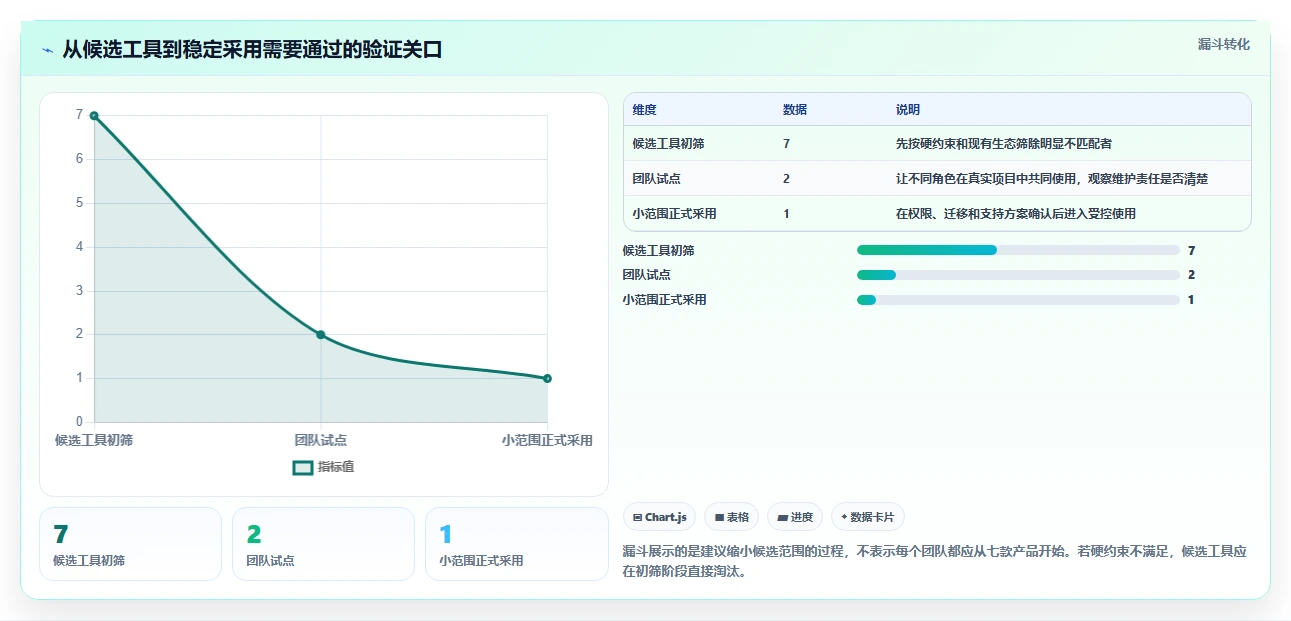Click the lightning icon beside the title
Viewport: 1291px width, 621px height.
(x=47, y=50)
